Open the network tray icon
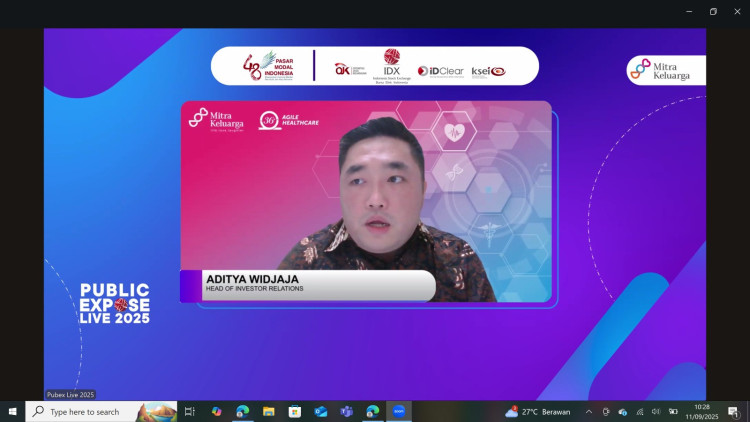 (640, 411)
